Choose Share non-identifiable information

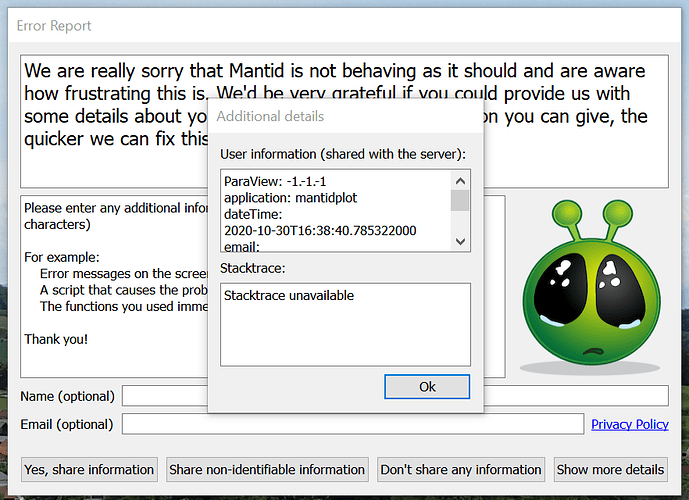click(267, 470)
